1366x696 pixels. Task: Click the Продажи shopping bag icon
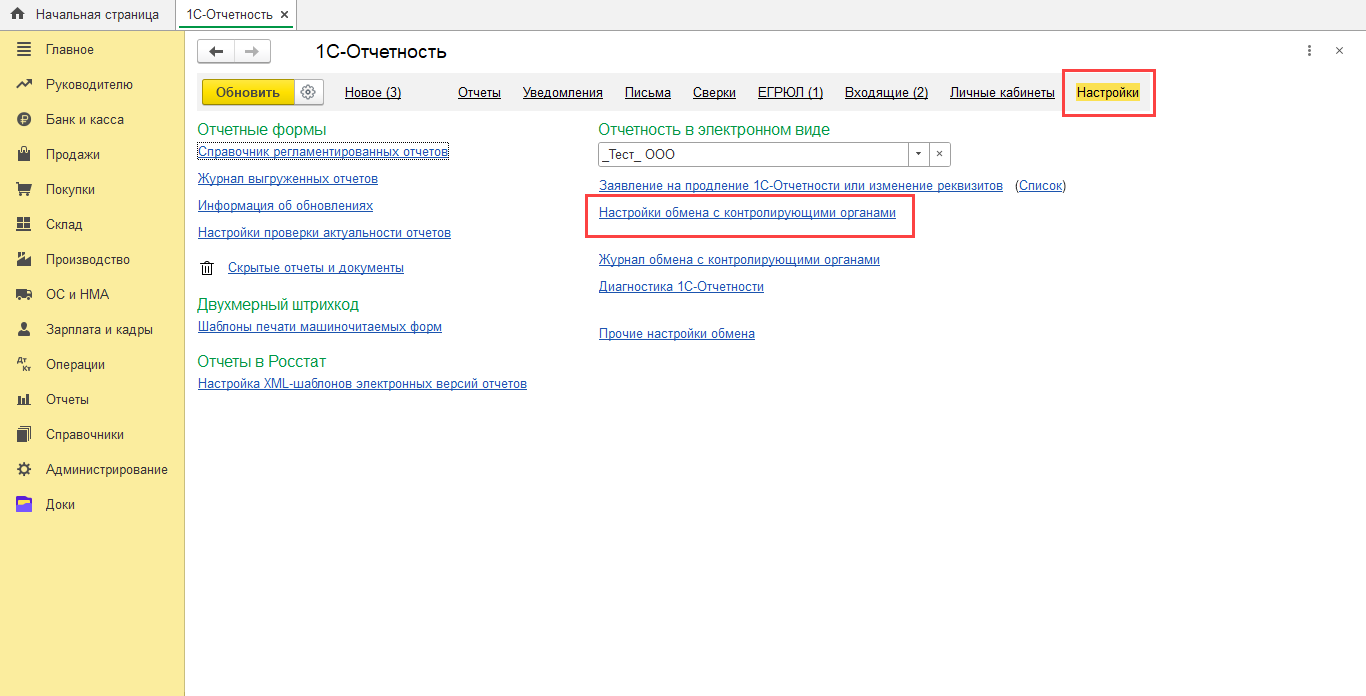[x=24, y=154]
